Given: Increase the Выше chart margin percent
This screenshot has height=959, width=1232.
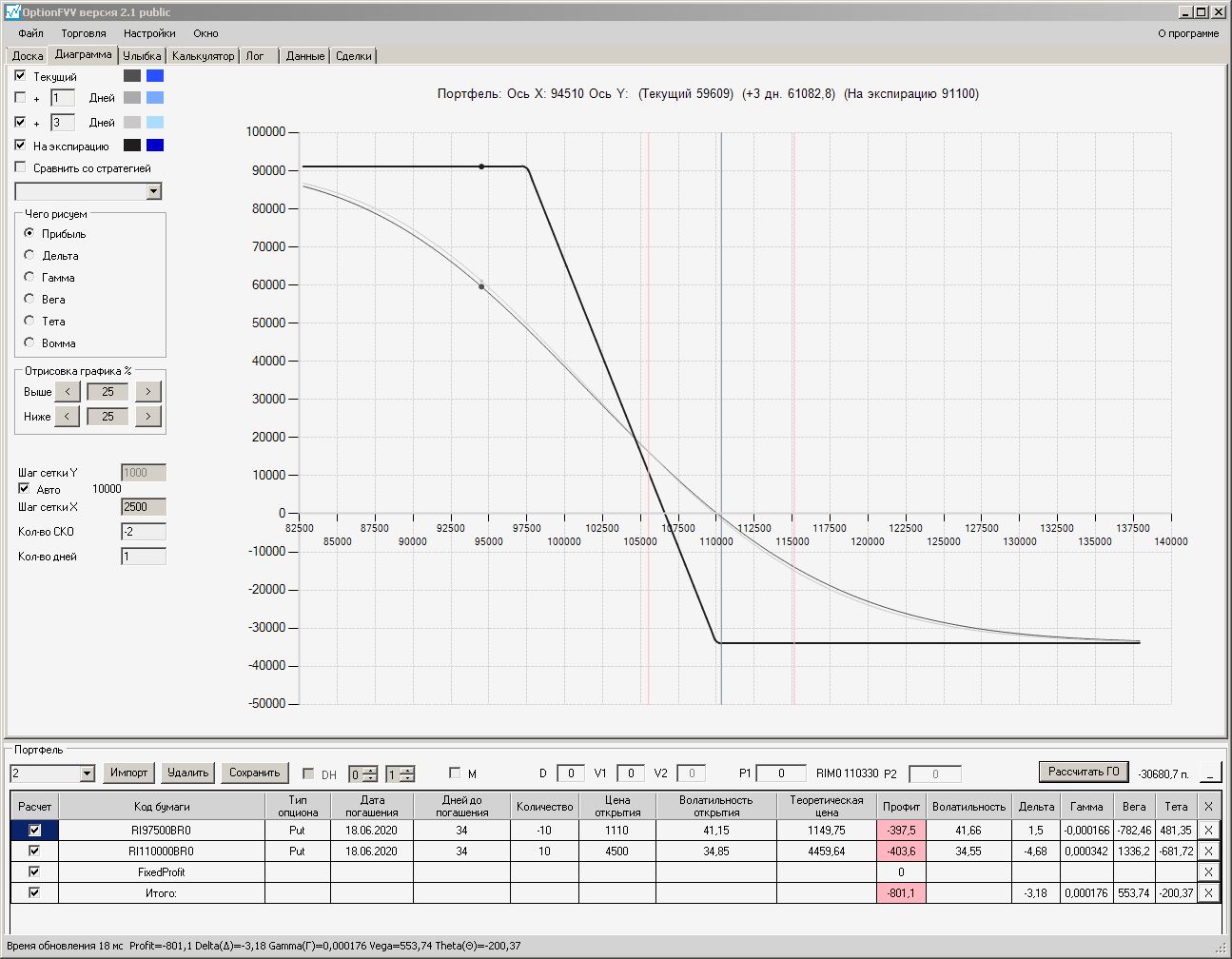Looking at the screenshot, I should click(147, 392).
